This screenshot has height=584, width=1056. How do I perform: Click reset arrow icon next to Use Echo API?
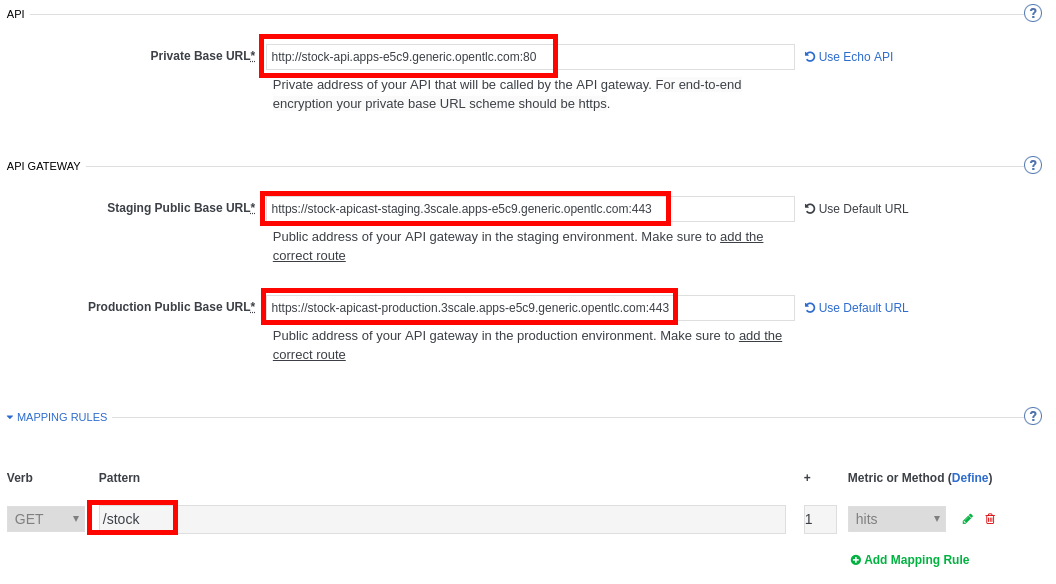pyautogui.click(x=810, y=57)
